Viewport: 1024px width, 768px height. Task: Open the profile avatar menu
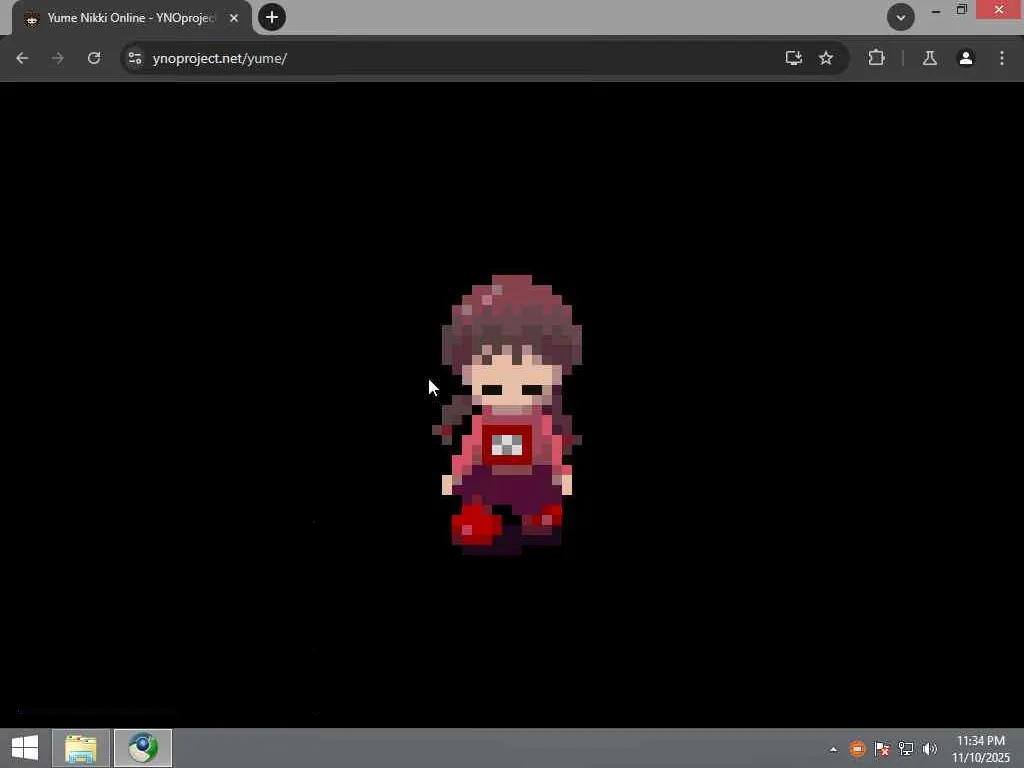(x=966, y=58)
